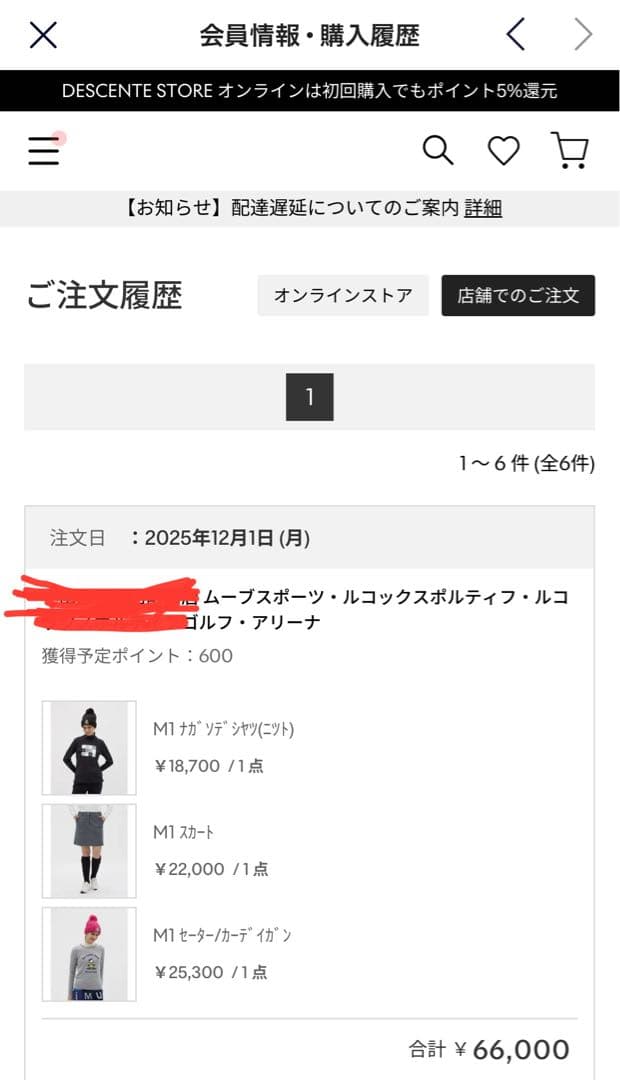Screen dimensions: 620x1080
Task: Open the M1 ナガソデシャツ(ニット) product thumbnail
Action: [88, 747]
